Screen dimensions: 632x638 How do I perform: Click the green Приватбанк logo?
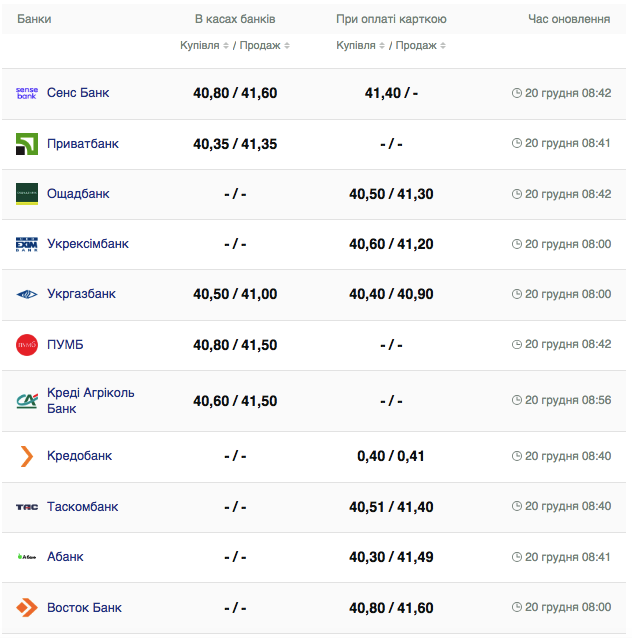(x=27, y=144)
